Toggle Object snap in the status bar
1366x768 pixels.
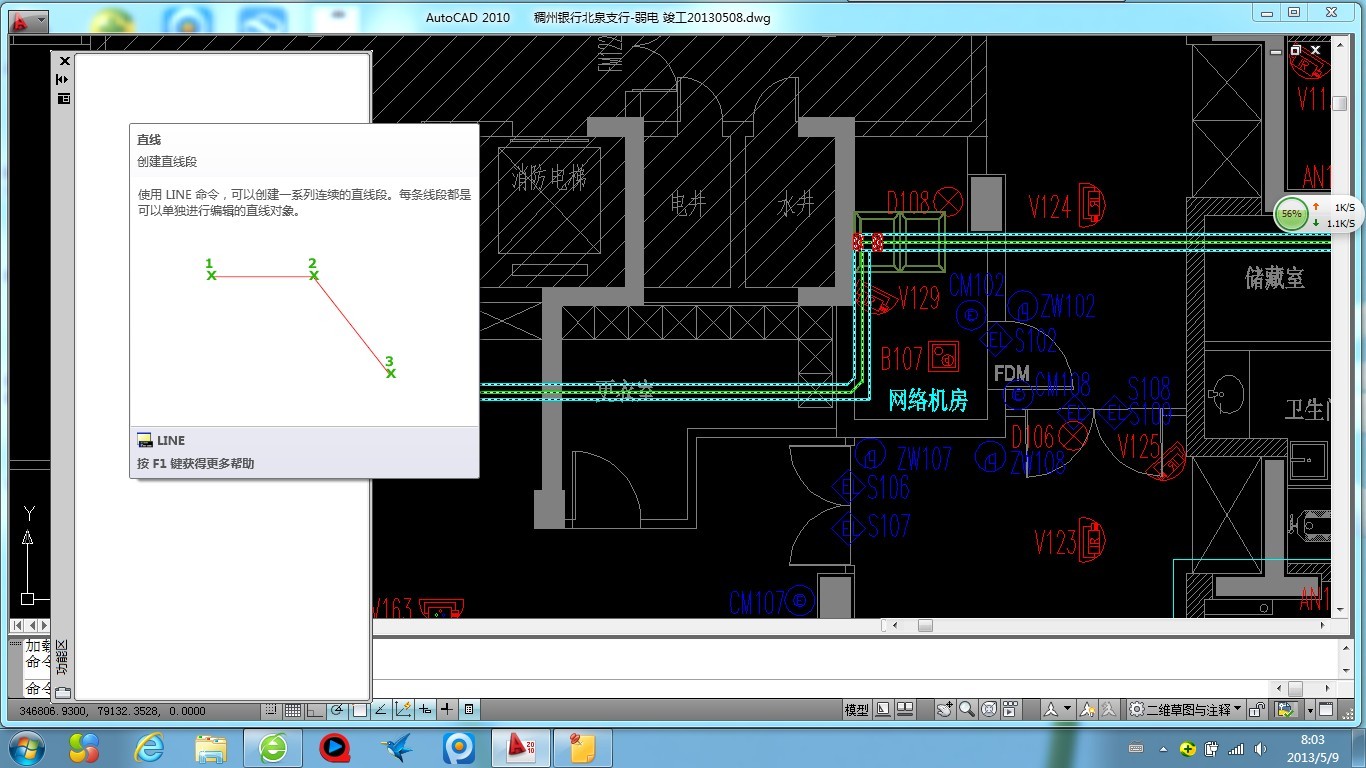click(x=360, y=710)
